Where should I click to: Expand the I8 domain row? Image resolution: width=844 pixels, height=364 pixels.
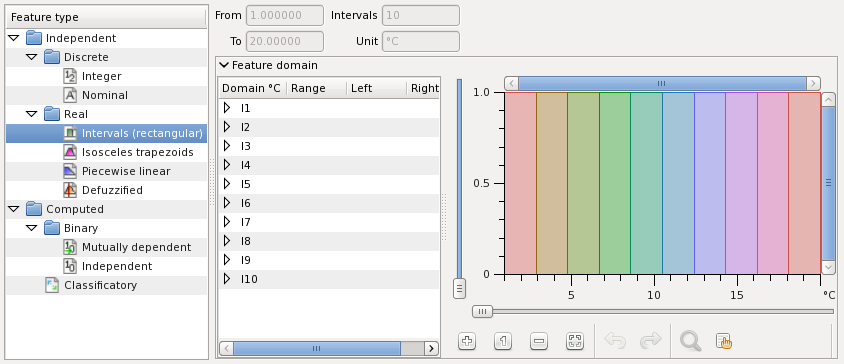(x=227, y=240)
